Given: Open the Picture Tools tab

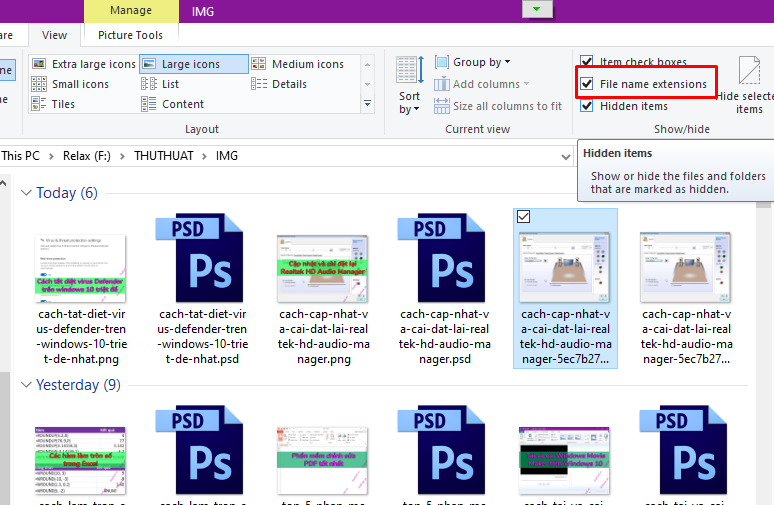Looking at the screenshot, I should [130, 35].
